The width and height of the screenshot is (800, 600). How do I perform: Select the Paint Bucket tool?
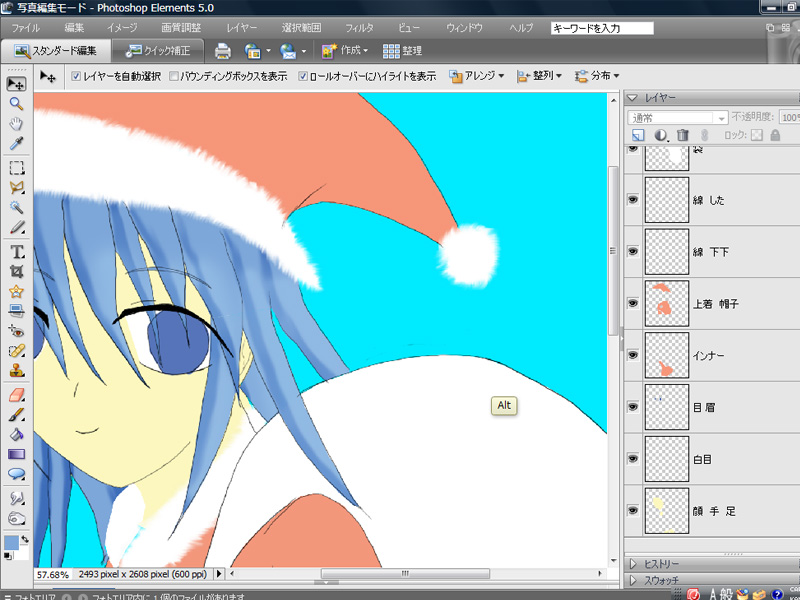point(16,435)
